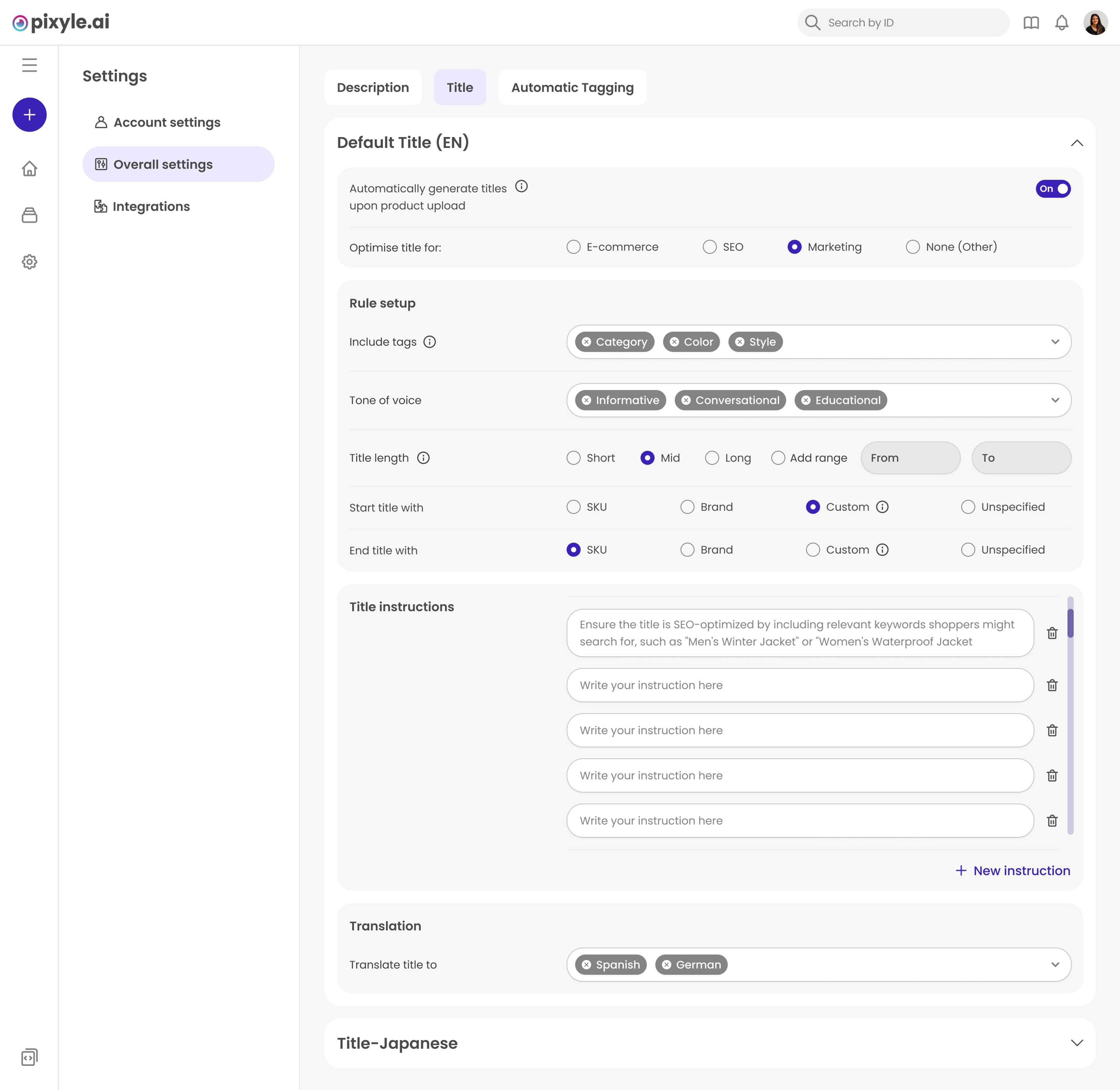Viewport: 1120px width, 1090px height.
Task: Expand the Title-Japanese section
Action: [1076, 1043]
